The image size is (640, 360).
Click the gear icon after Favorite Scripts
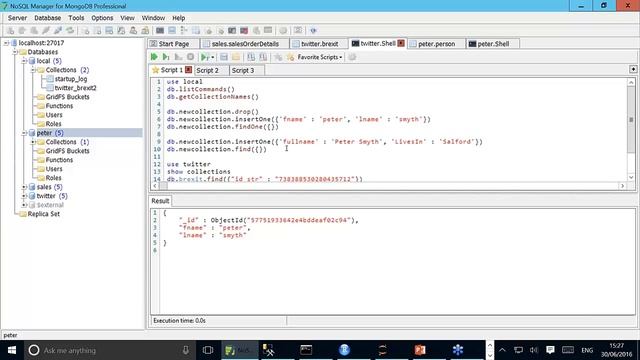click(x=352, y=57)
